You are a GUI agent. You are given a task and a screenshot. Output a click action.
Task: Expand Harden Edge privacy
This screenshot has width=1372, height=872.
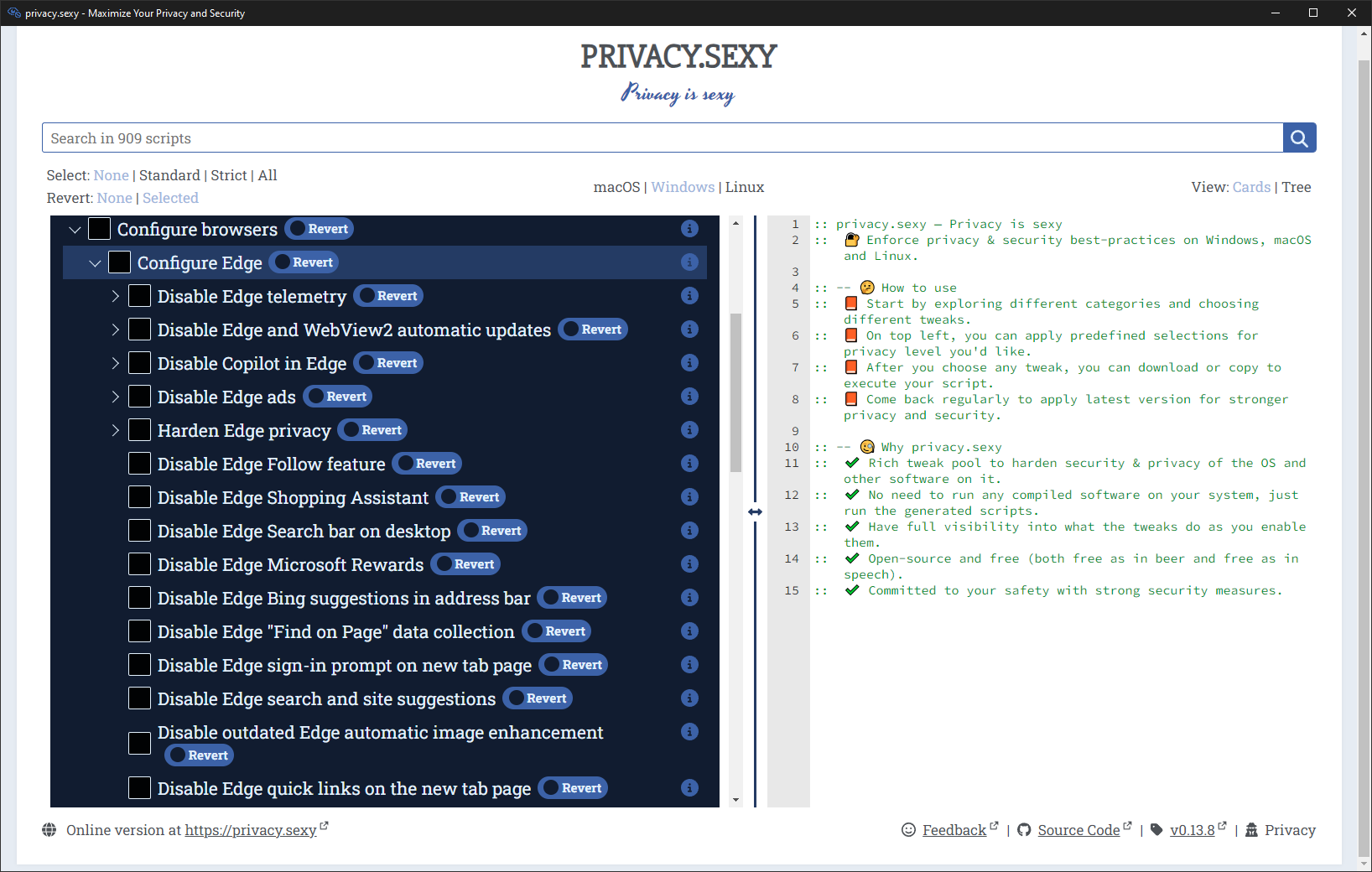coord(115,430)
